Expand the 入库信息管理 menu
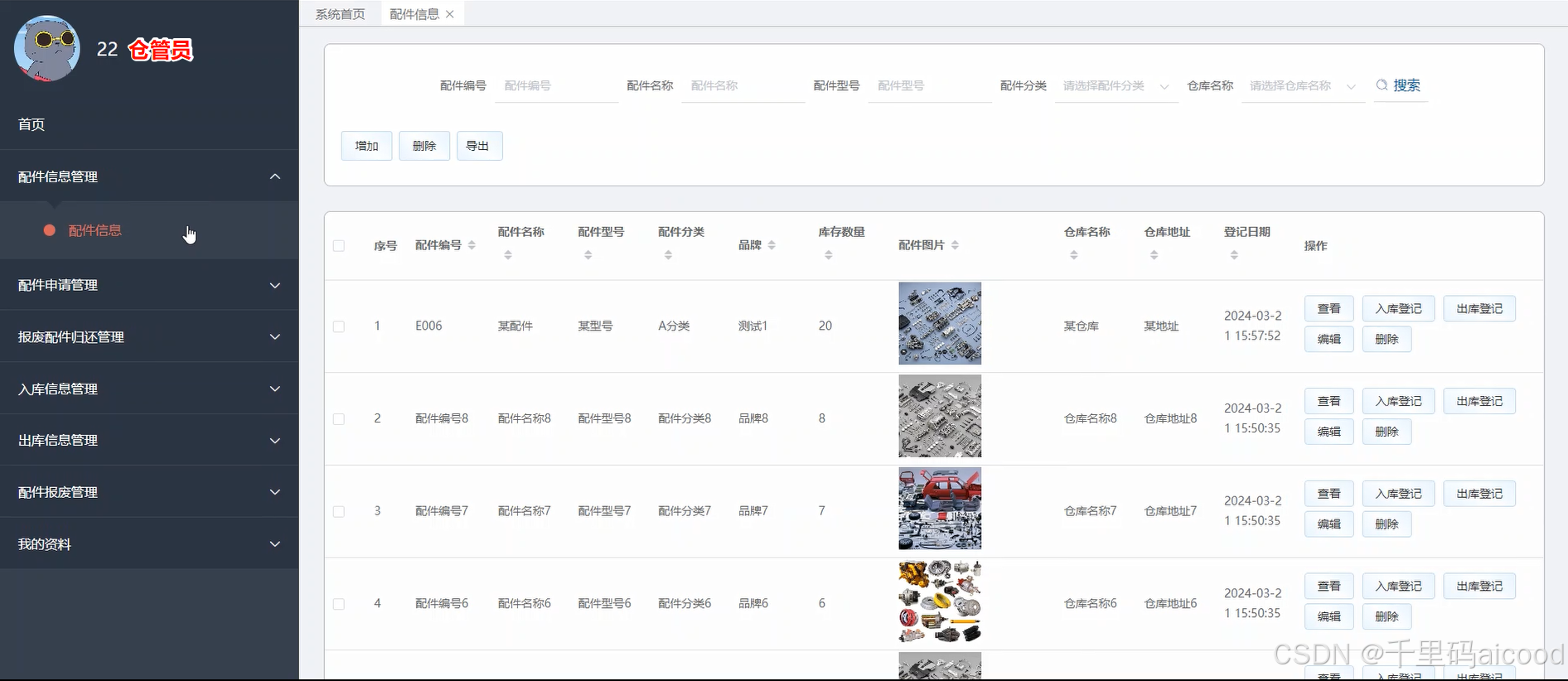 [149, 389]
